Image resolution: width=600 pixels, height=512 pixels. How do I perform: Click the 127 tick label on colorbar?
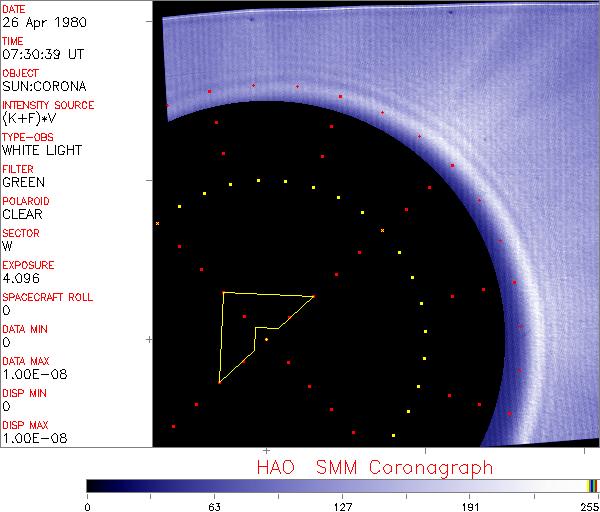343,507
